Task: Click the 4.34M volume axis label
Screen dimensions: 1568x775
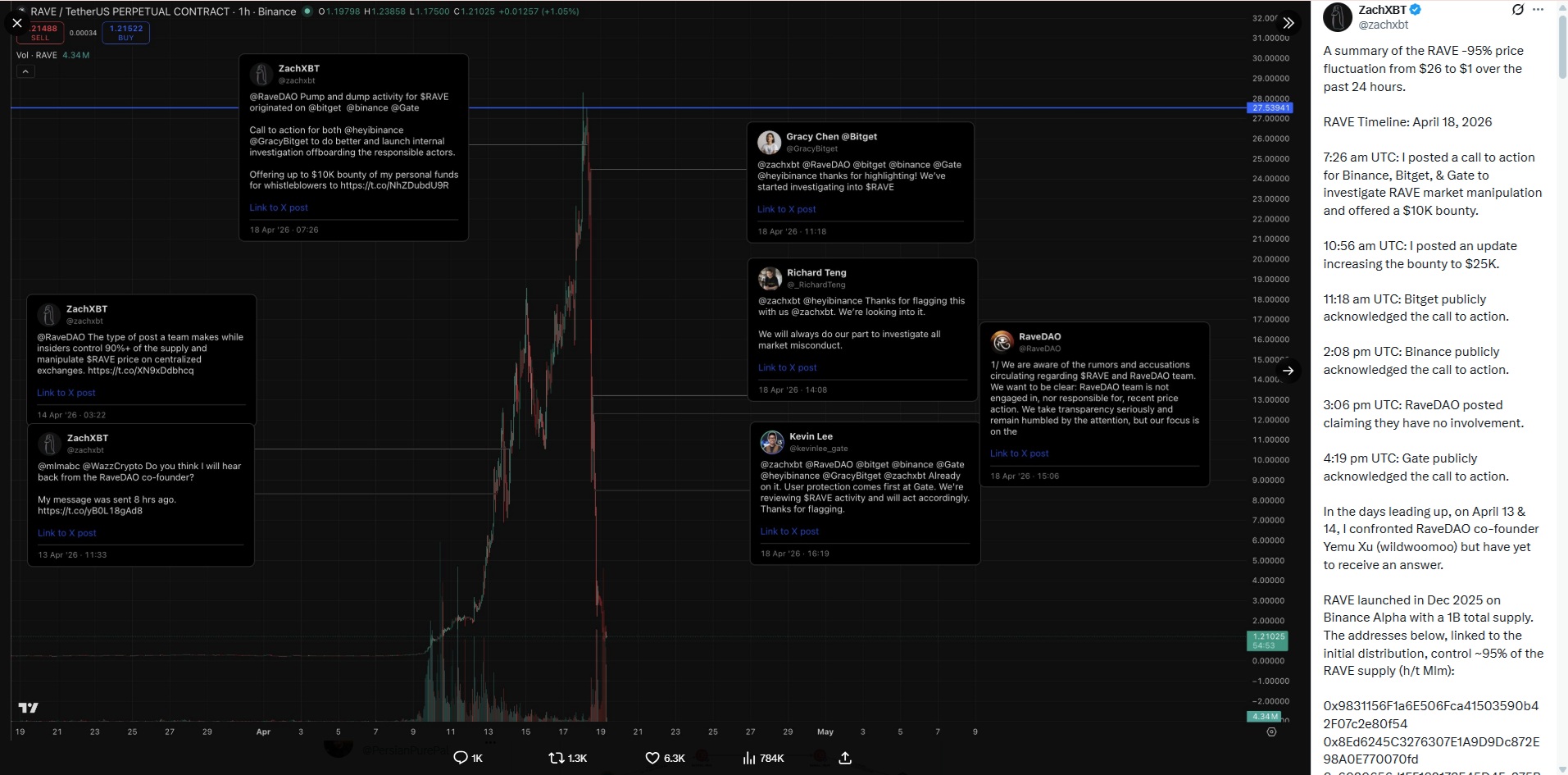Action: (x=1263, y=716)
